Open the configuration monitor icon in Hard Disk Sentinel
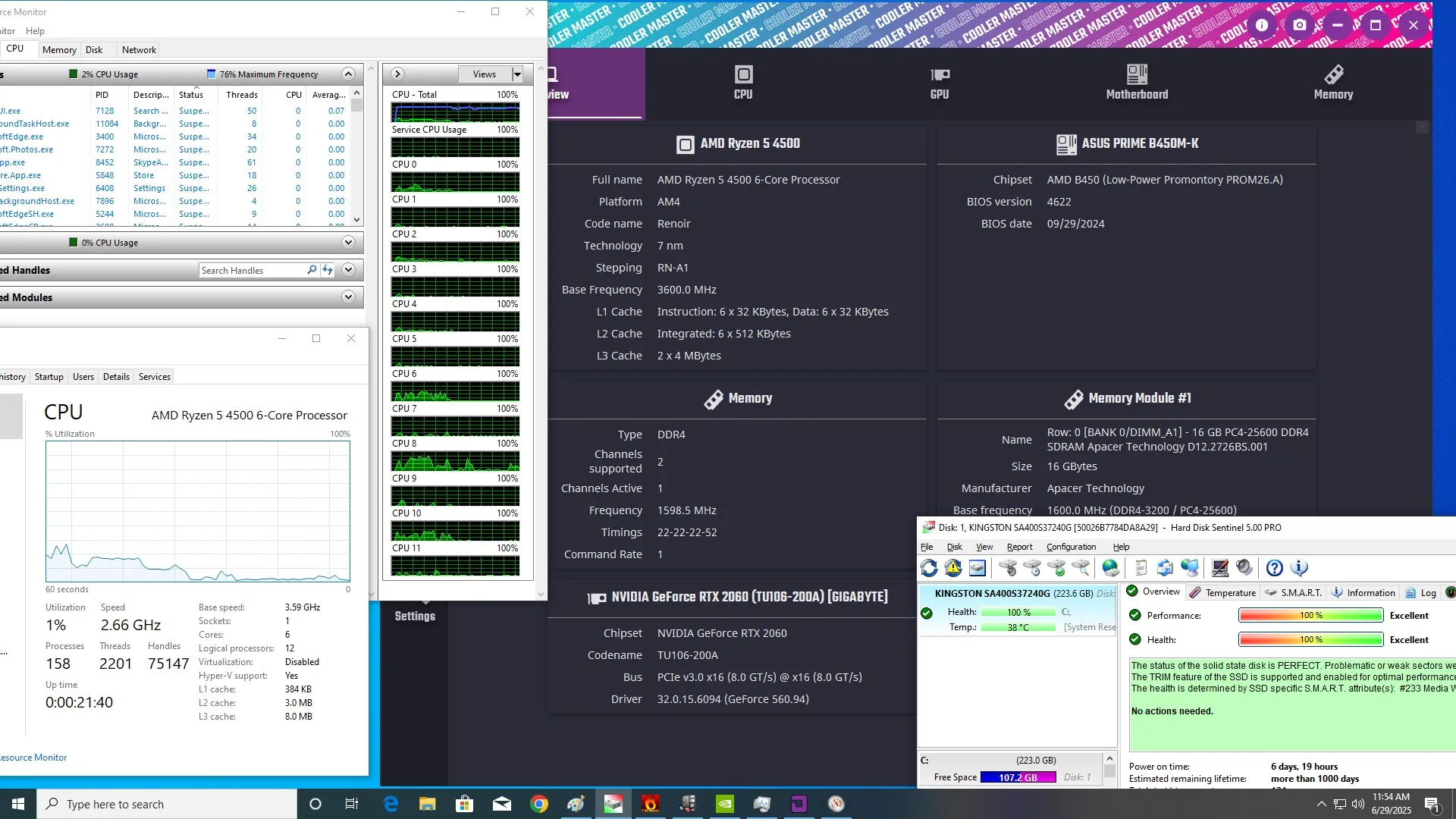1456x819 pixels. click(1220, 568)
